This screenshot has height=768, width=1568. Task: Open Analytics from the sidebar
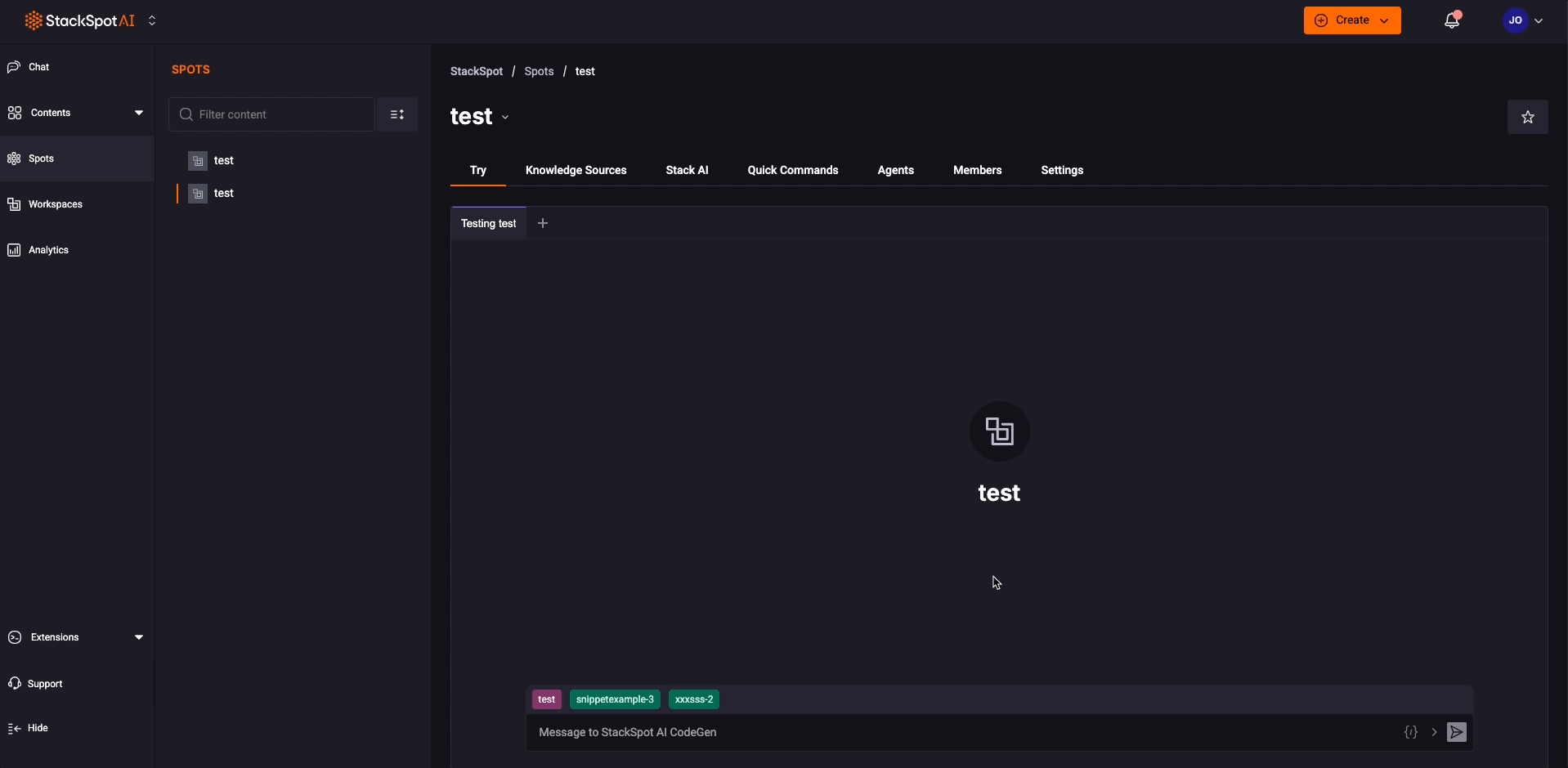click(x=48, y=250)
